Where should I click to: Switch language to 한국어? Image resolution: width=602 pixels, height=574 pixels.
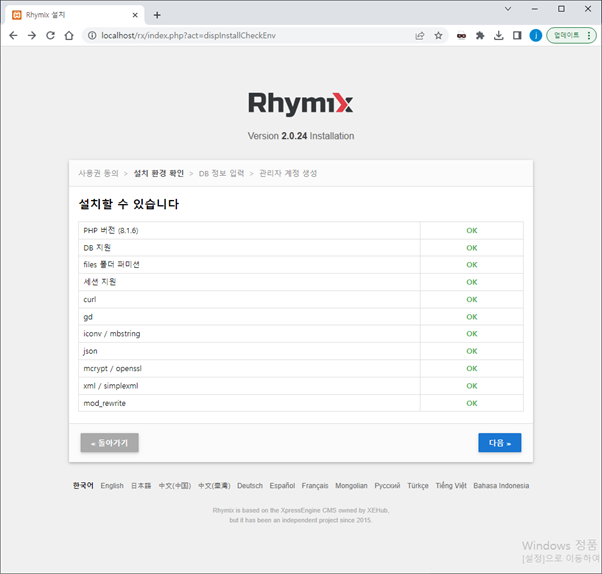[83, 485]
